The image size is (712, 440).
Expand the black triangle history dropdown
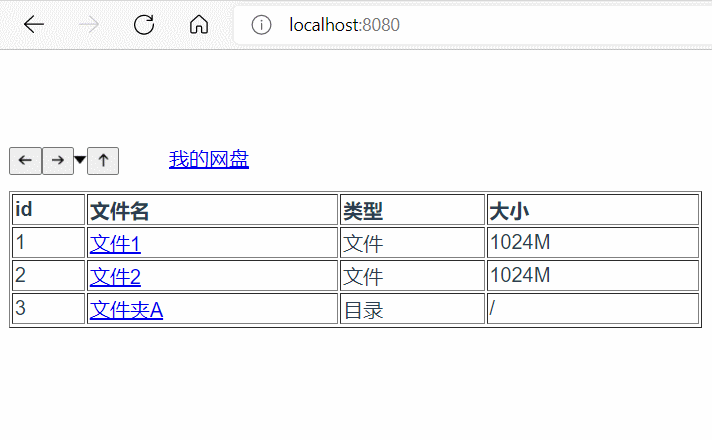click(80, 160)
